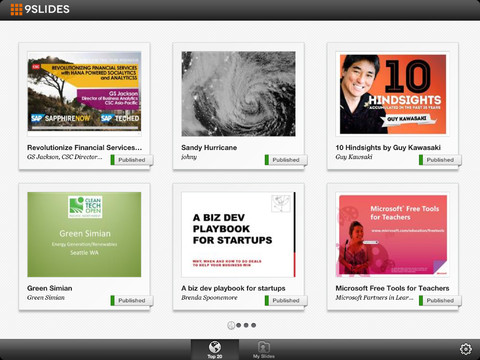Click Published badge on Sandy Hurricane
480x360 pixels.
(286, 160)
